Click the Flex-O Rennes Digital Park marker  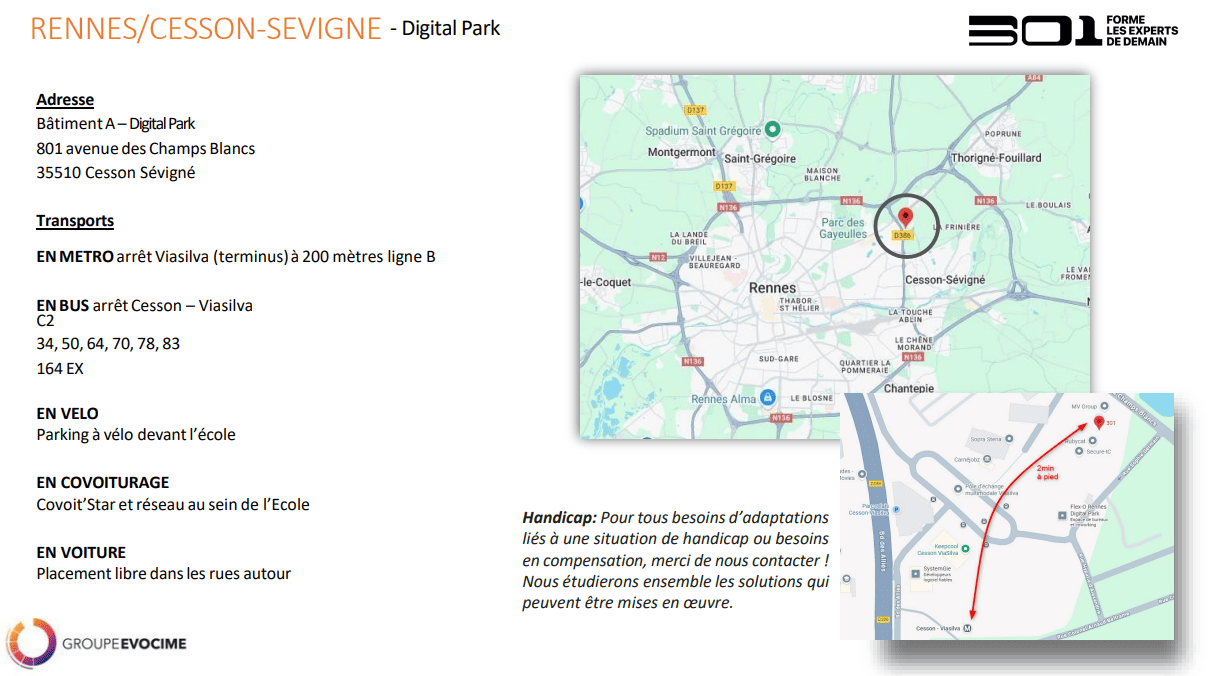(x=1061, y=516)
